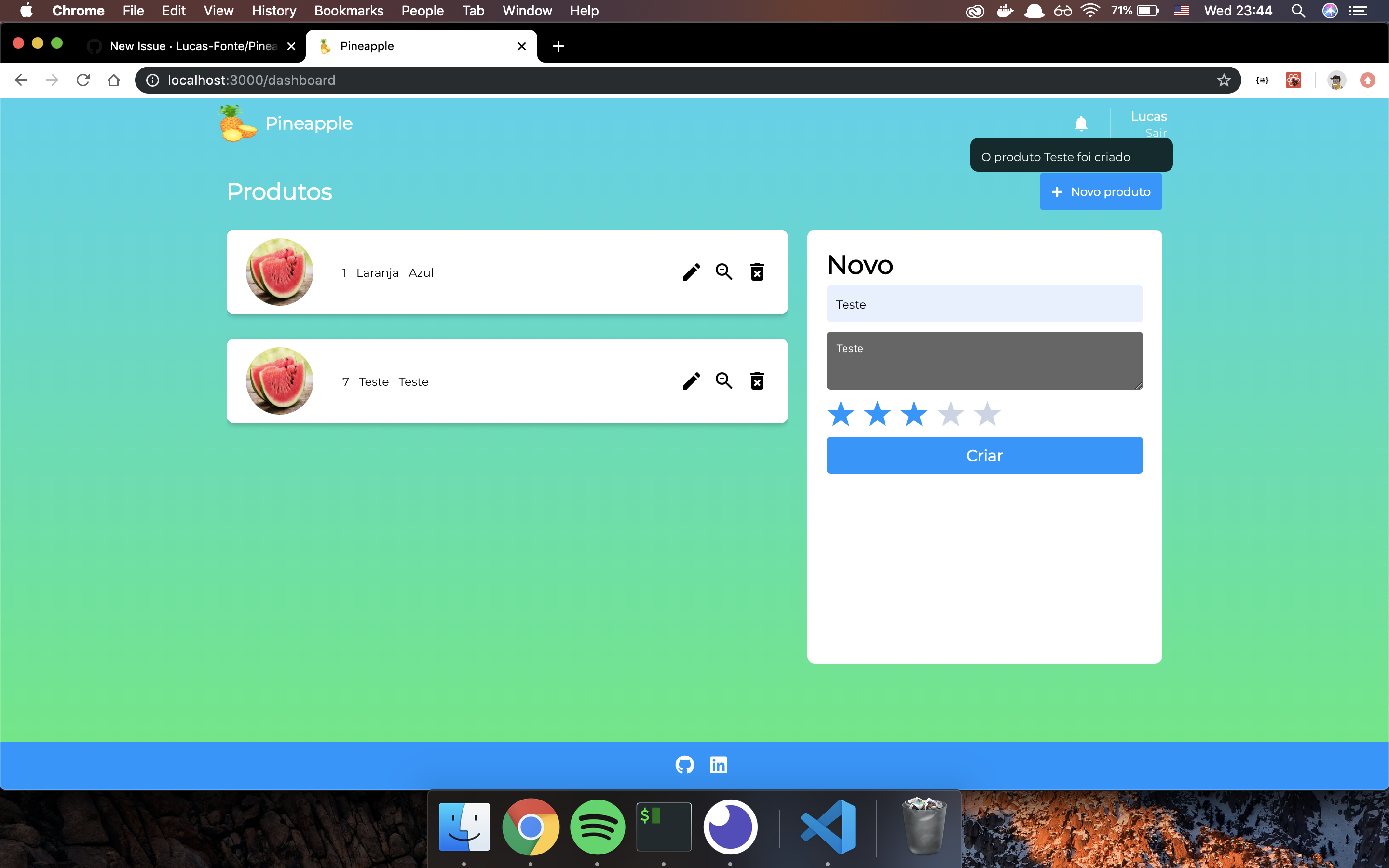Open a new browser tab
1389x868 pixels.
(558, 46)
